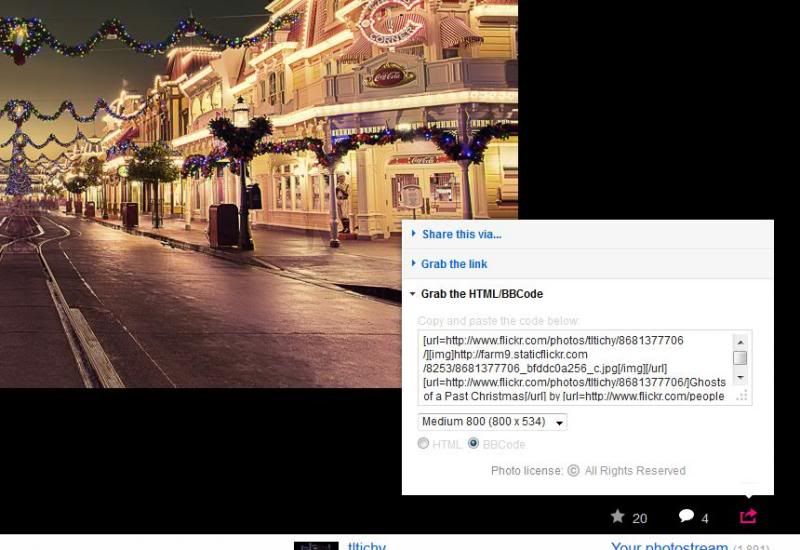
Task: Click the favorites count 20
Action: point(640,518)
